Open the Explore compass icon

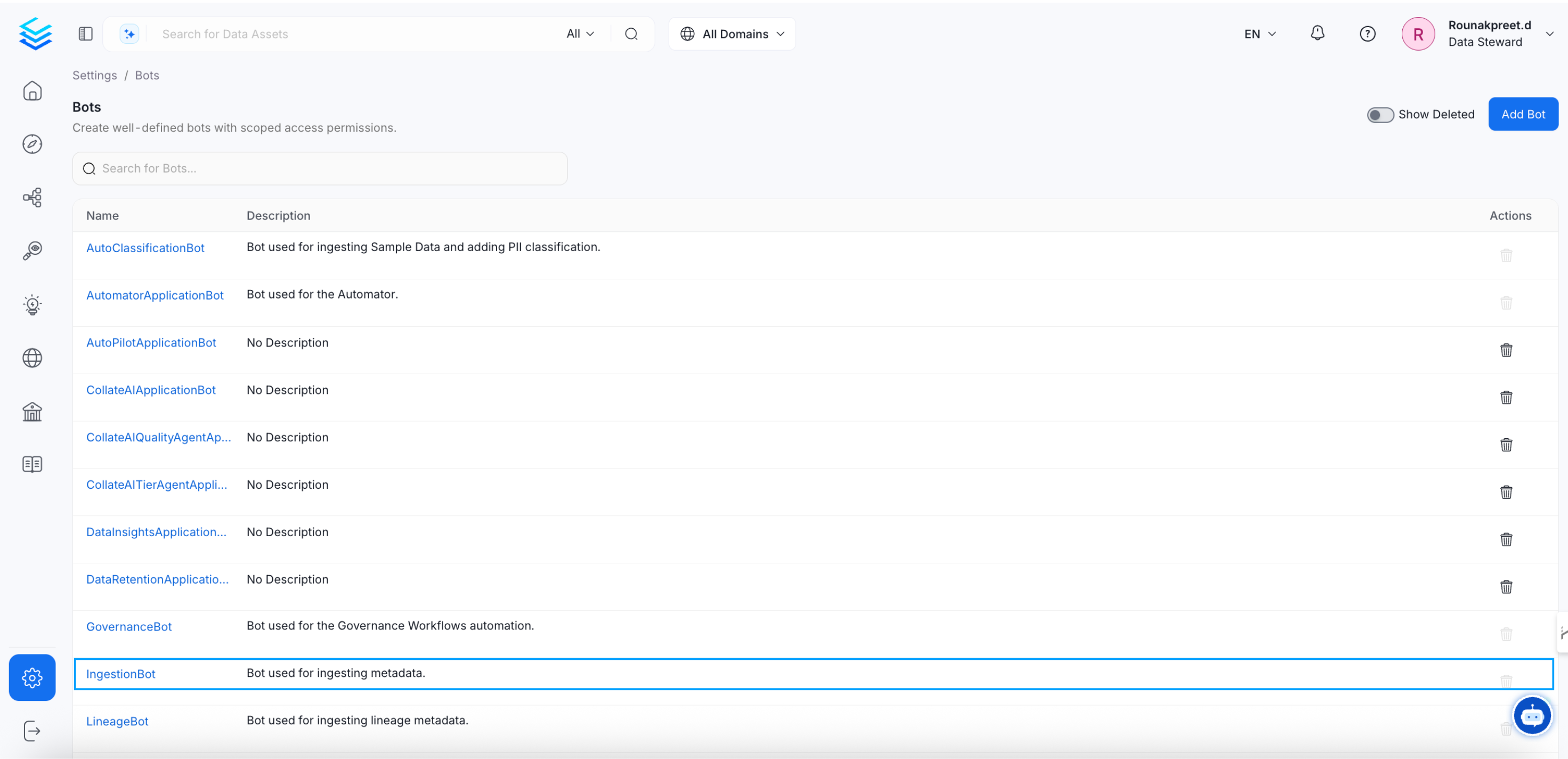click(x=33, y=144)
